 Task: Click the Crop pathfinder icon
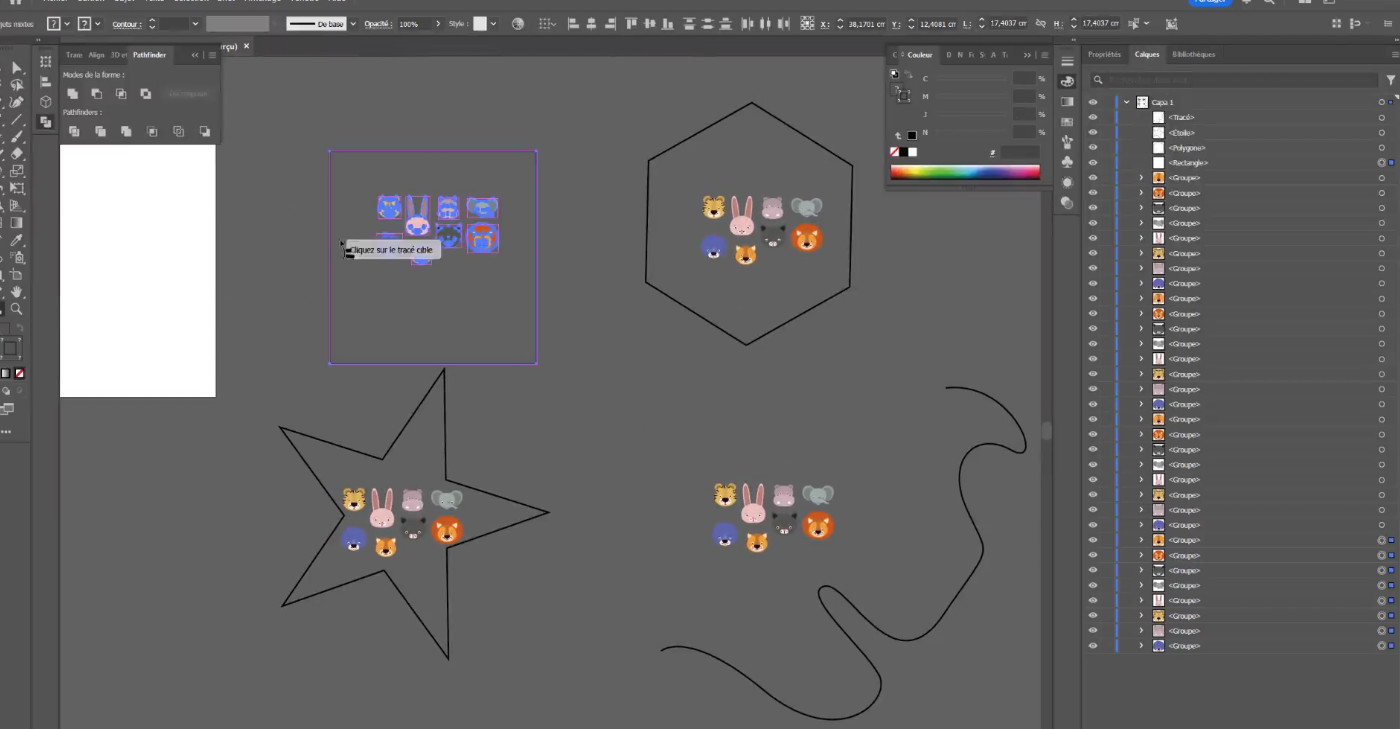(152, 131)
